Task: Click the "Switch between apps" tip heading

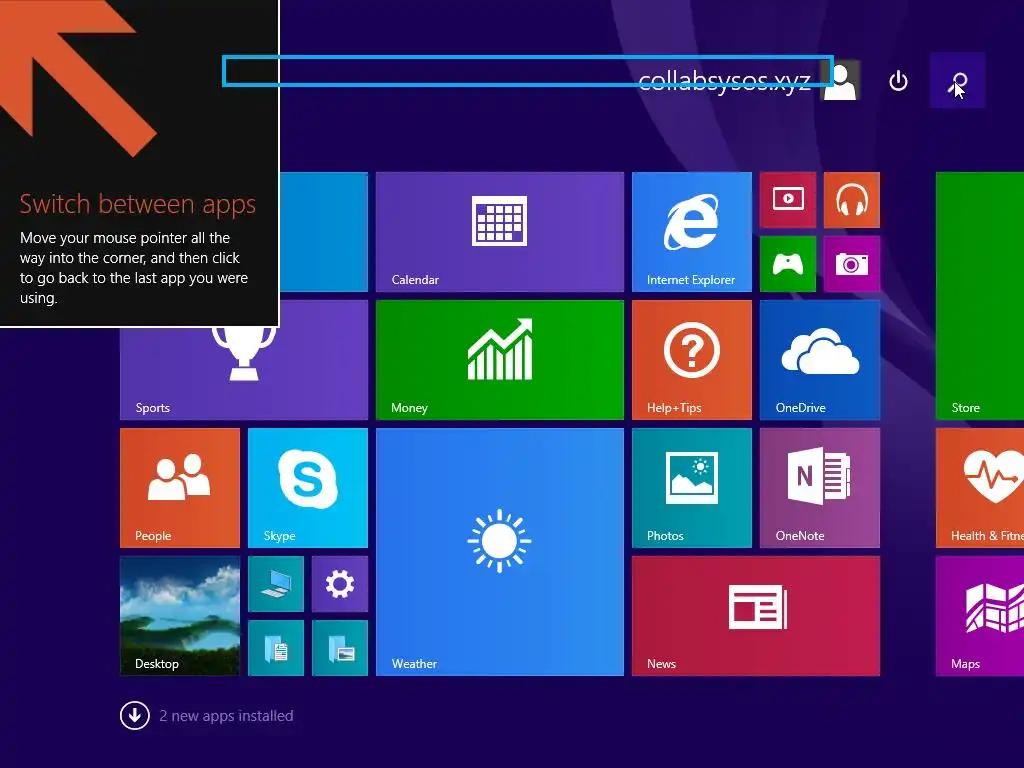Action: coord(137,204)
